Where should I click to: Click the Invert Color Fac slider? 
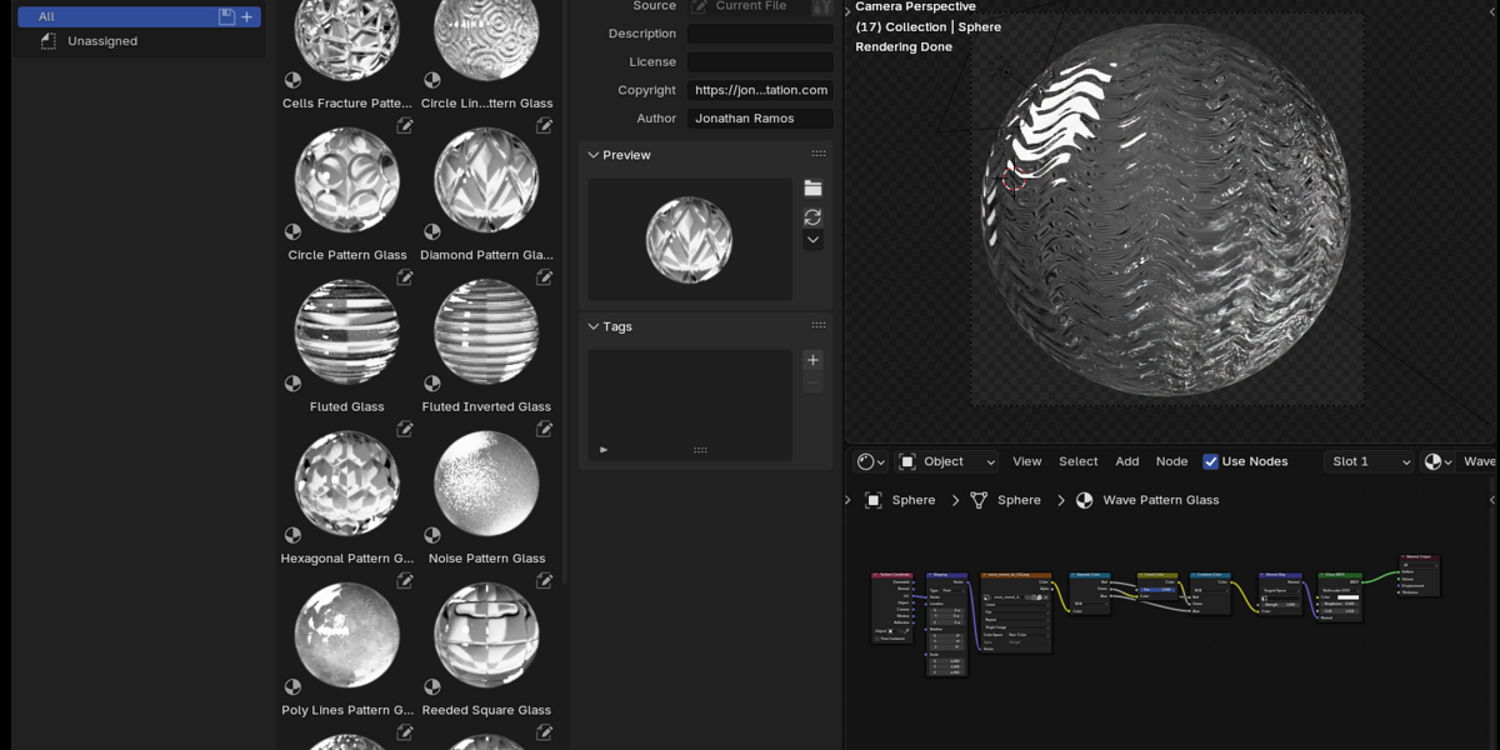1158,589
